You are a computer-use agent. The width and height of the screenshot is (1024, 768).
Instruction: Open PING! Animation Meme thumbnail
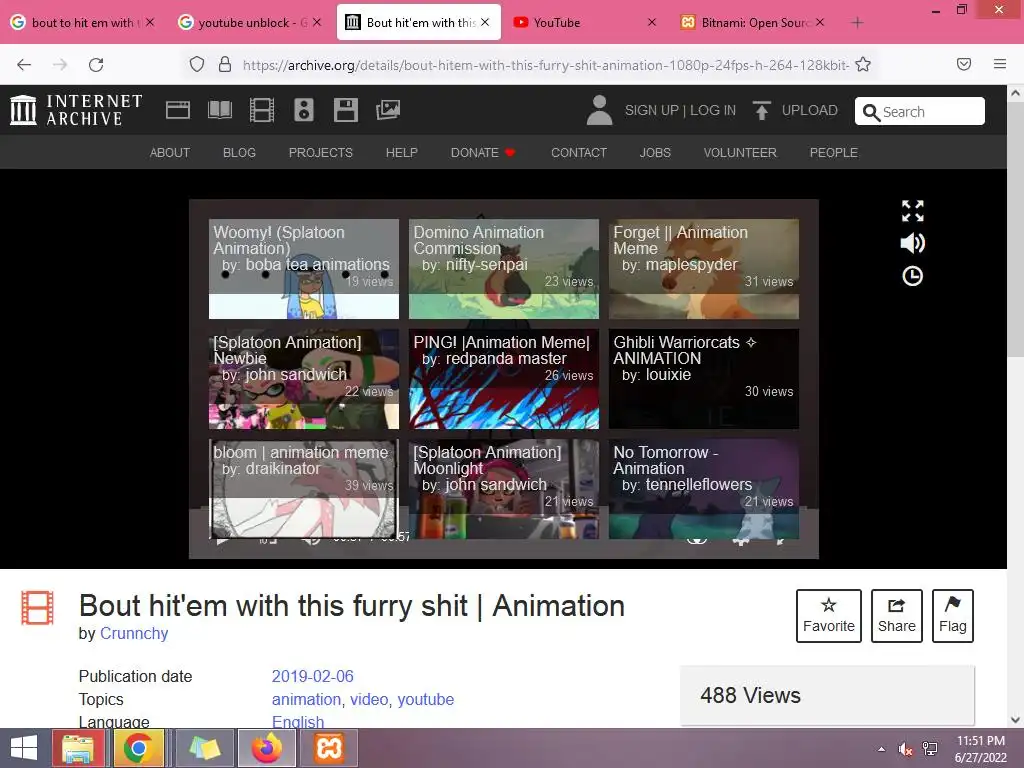(x=504, y=379)
